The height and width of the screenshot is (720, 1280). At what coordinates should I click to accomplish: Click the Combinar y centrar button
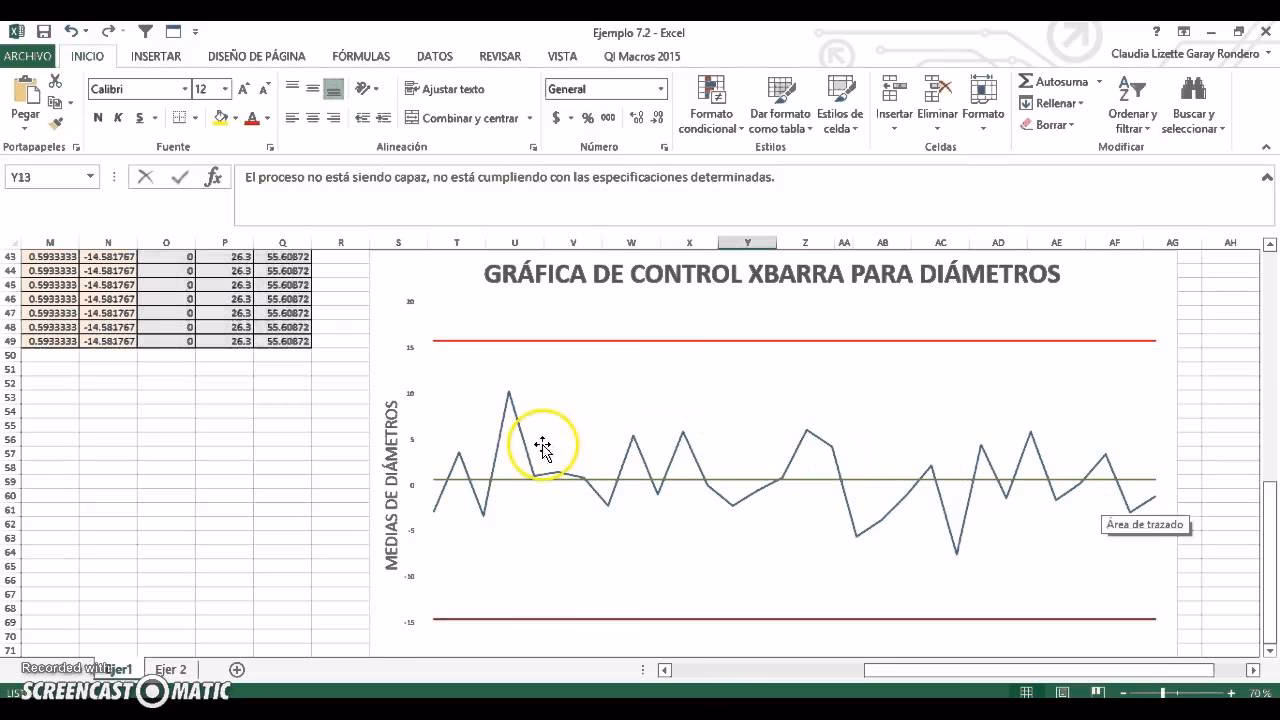tap(466, 118)
